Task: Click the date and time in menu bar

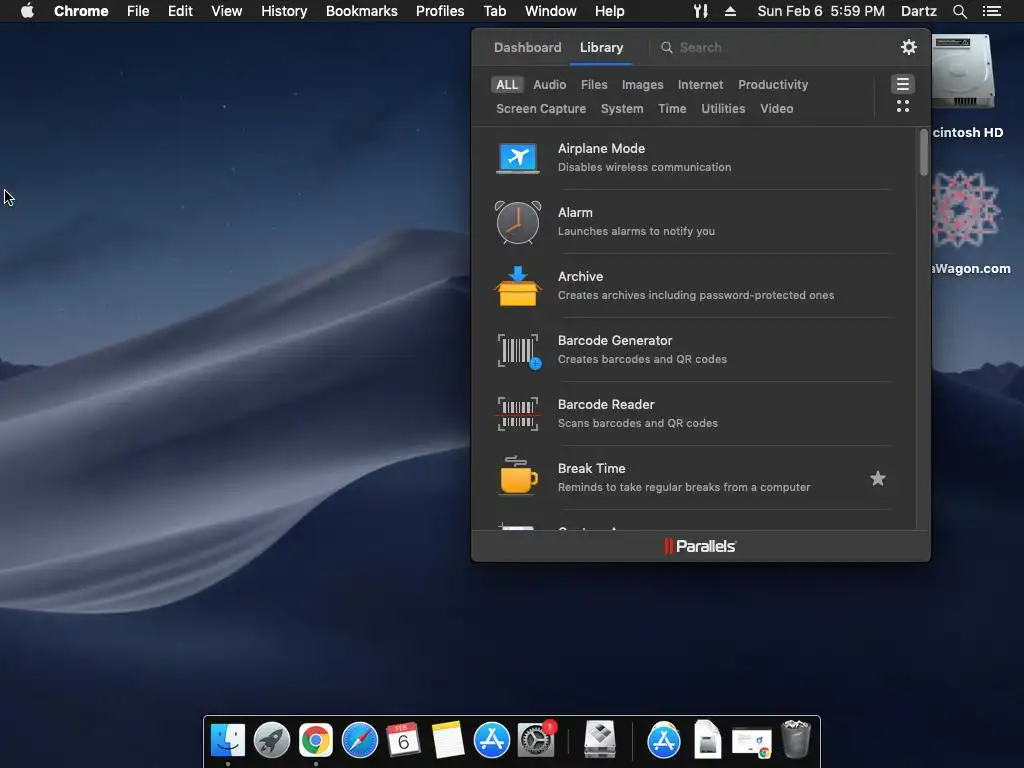Action: click(821, 11)
